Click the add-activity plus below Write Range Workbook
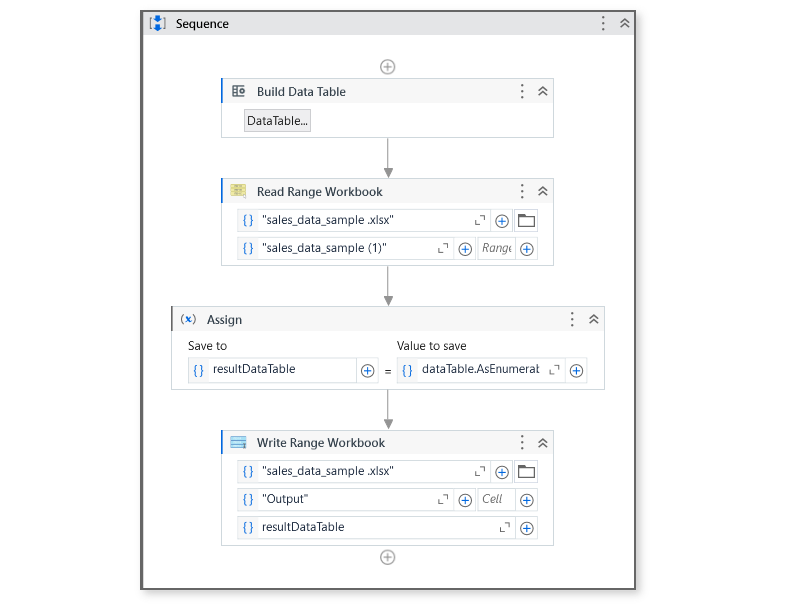The width and height of the screenshot is (806, 615). (x=387, y=557)
